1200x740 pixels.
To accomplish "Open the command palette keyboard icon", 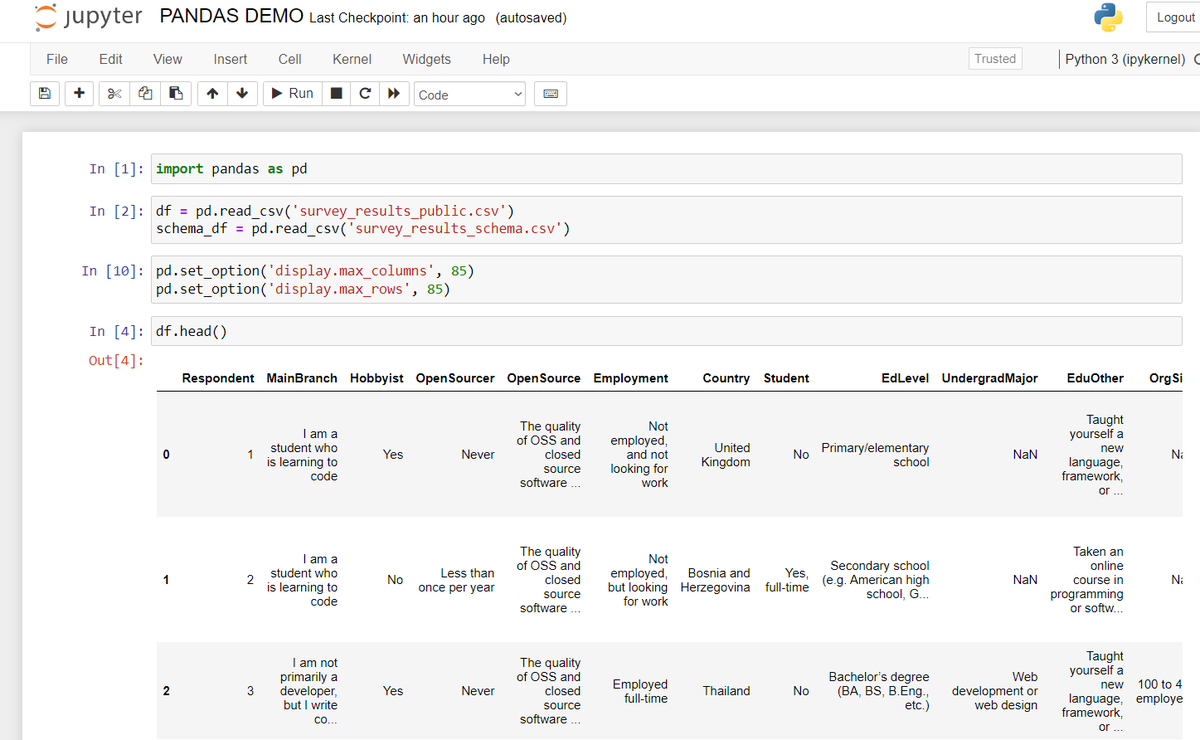I will coord(550,94).
